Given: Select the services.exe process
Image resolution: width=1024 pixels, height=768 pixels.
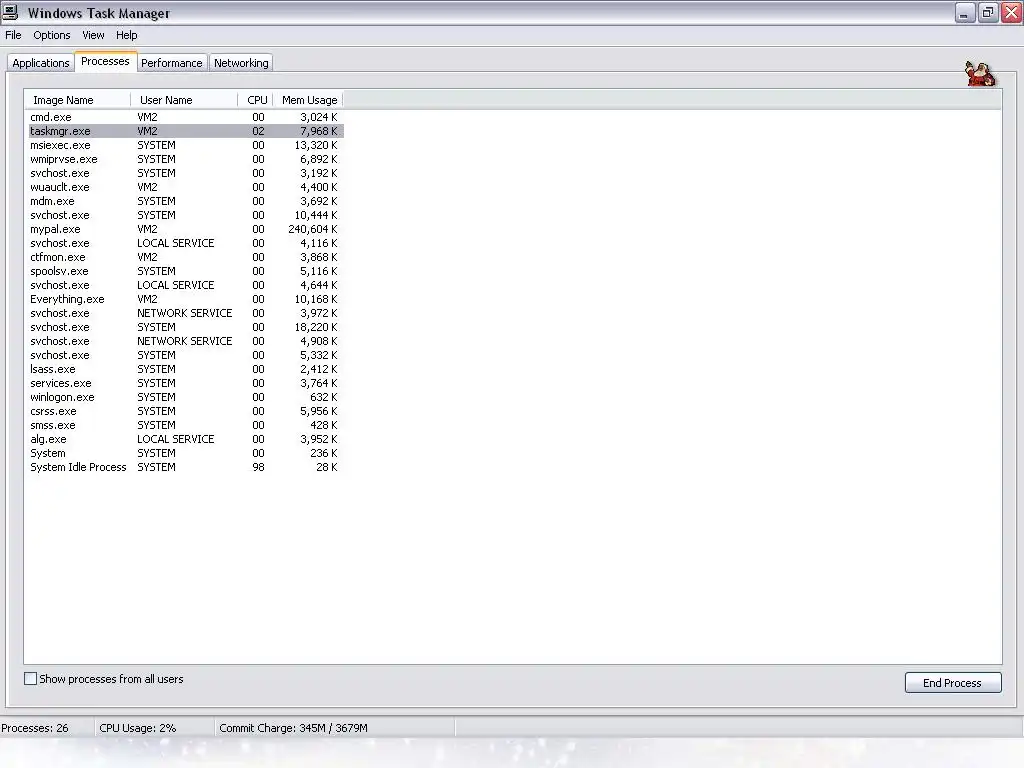Looking at the screenshot, I should coord(185,383).
